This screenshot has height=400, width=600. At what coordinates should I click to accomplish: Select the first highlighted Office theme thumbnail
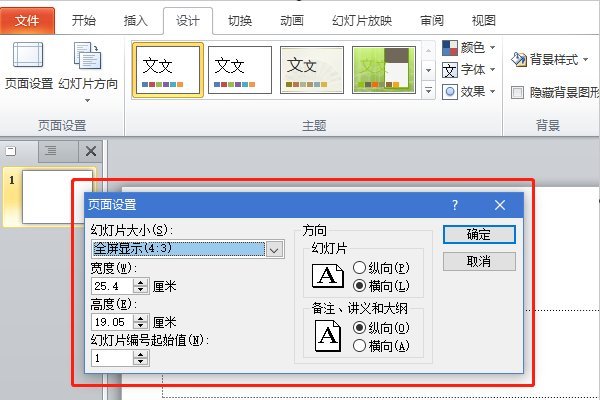click(x=168, y=70)
